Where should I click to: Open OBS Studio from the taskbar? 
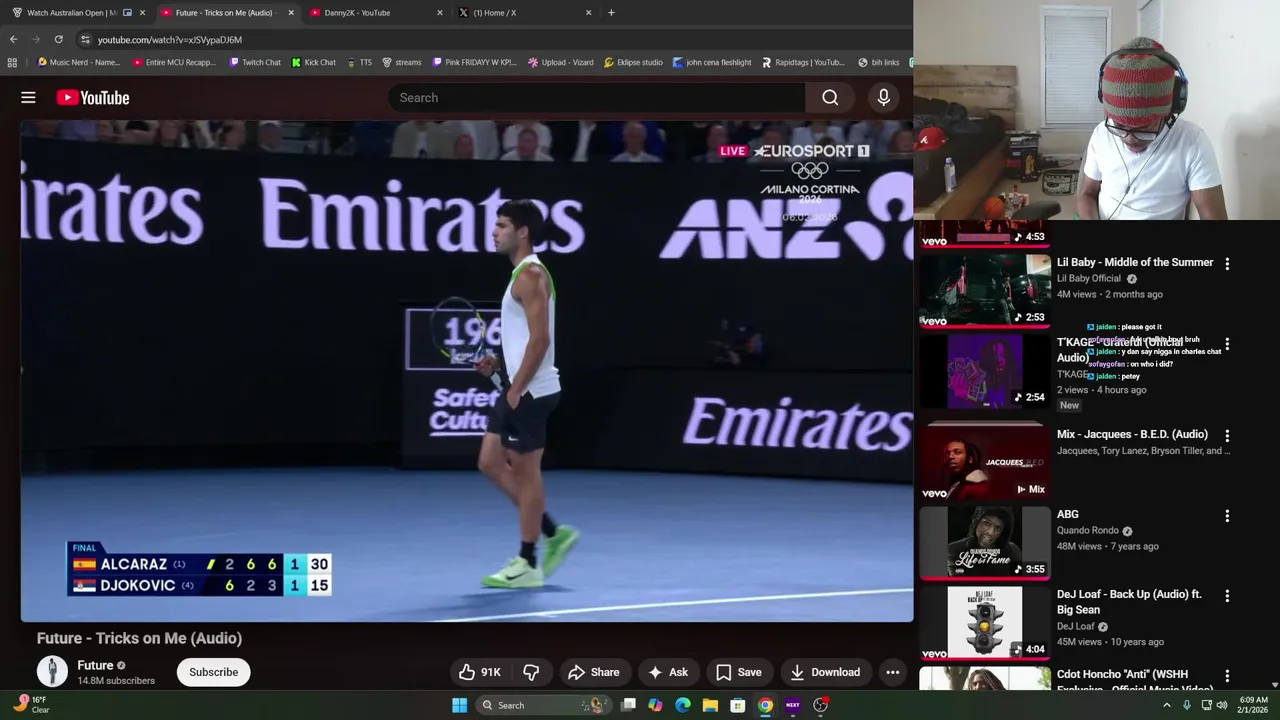[820, 705]
